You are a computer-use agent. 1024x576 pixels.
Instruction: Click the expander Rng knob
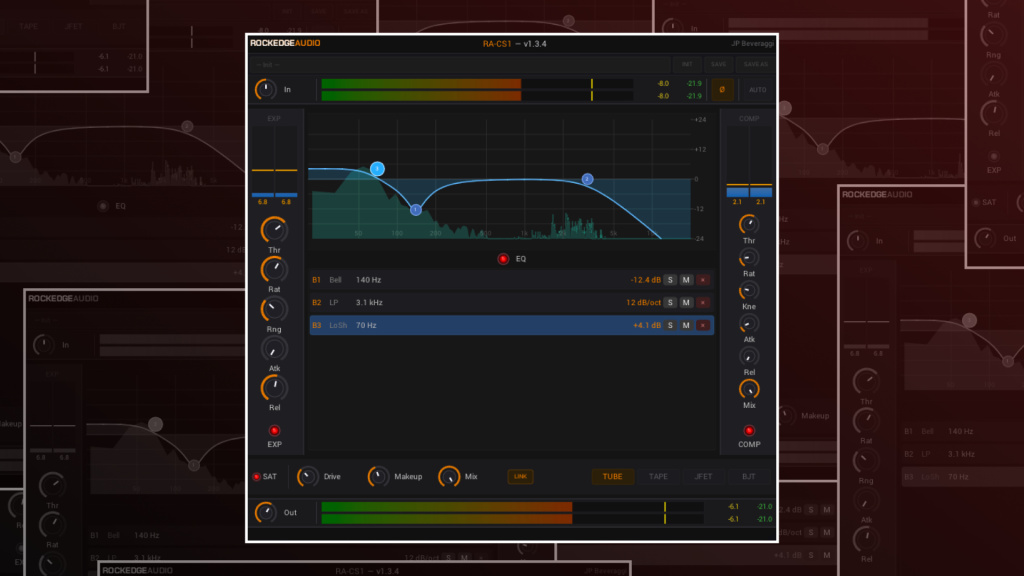pos(274,310)
